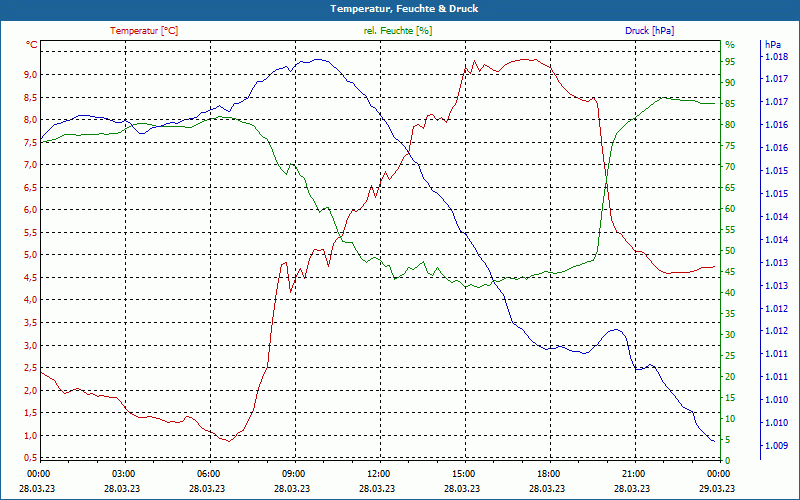Click "55" on the green humidity axis
This screenshot has width=800, height=500.
pos(730,230)
